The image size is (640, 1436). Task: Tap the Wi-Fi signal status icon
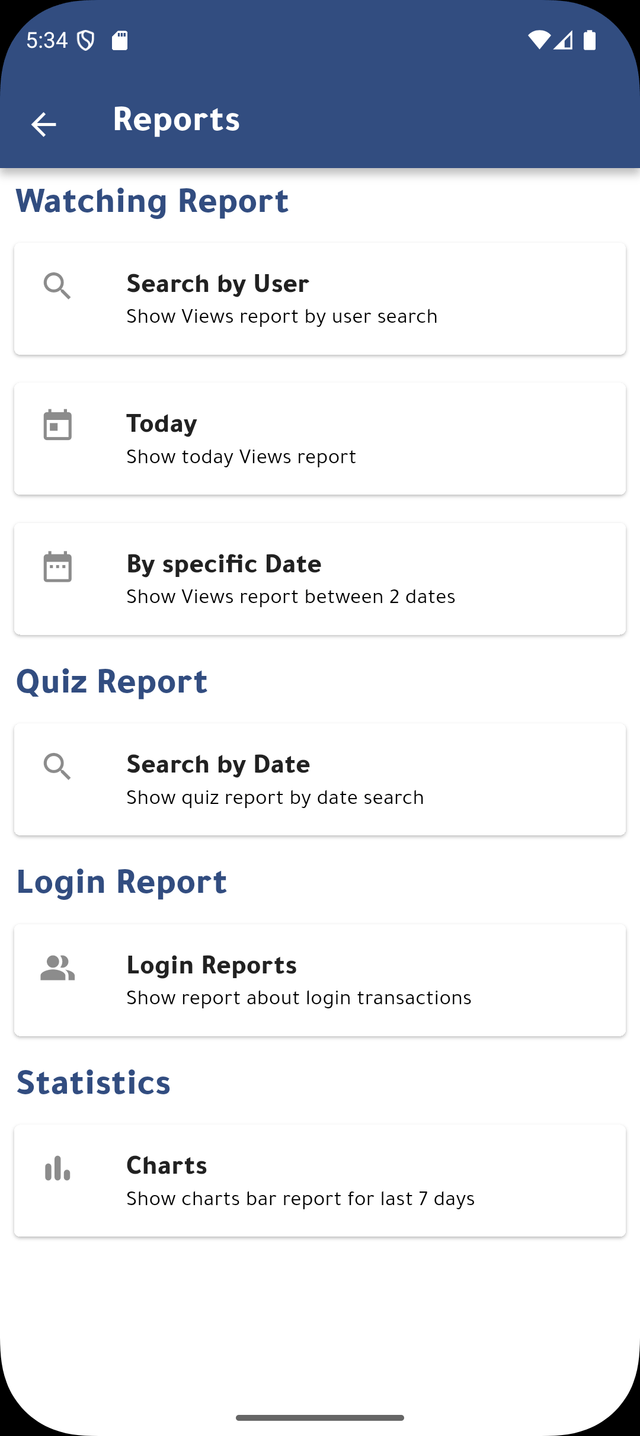pyautogui.click(x=539, y=41)
